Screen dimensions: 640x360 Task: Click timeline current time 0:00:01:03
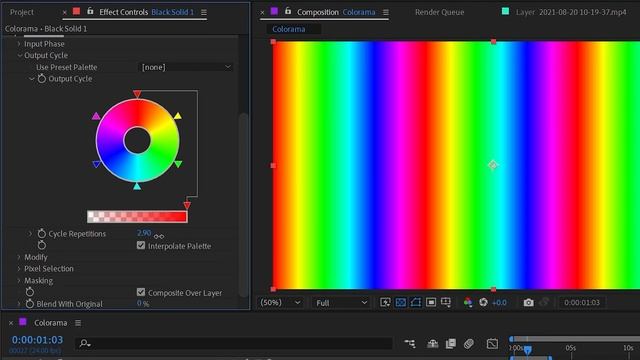click(37, 340)
